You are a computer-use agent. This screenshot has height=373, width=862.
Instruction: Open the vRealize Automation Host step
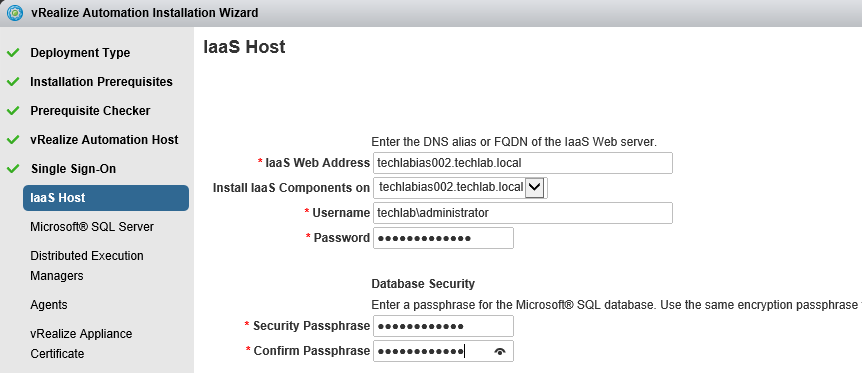coord(104,140)
